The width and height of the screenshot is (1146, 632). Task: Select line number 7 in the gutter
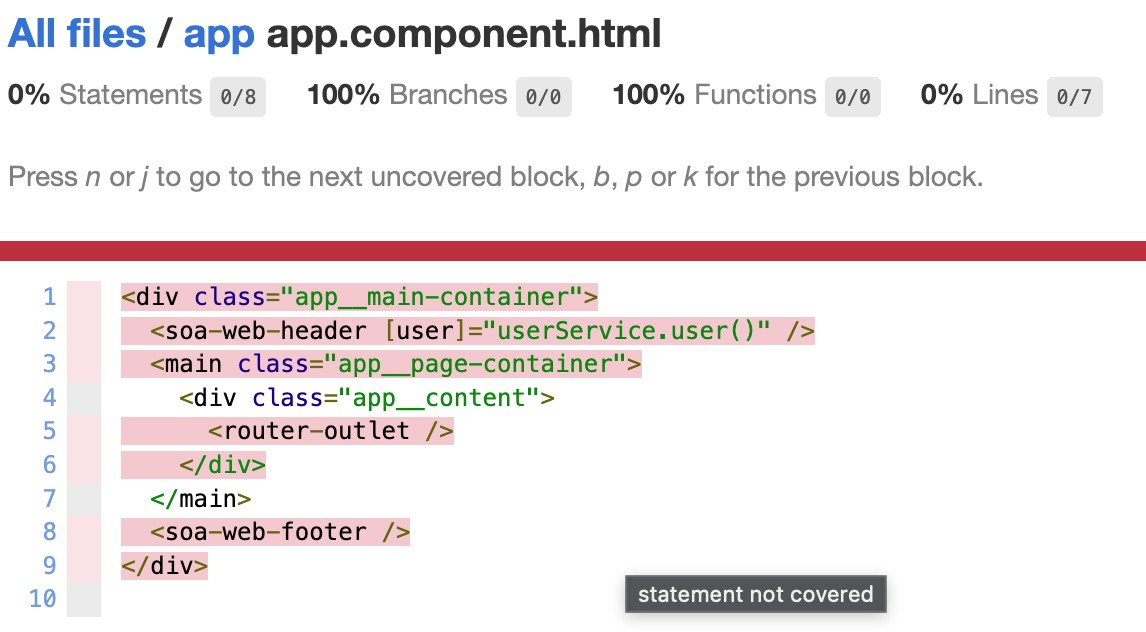point(50,498)
